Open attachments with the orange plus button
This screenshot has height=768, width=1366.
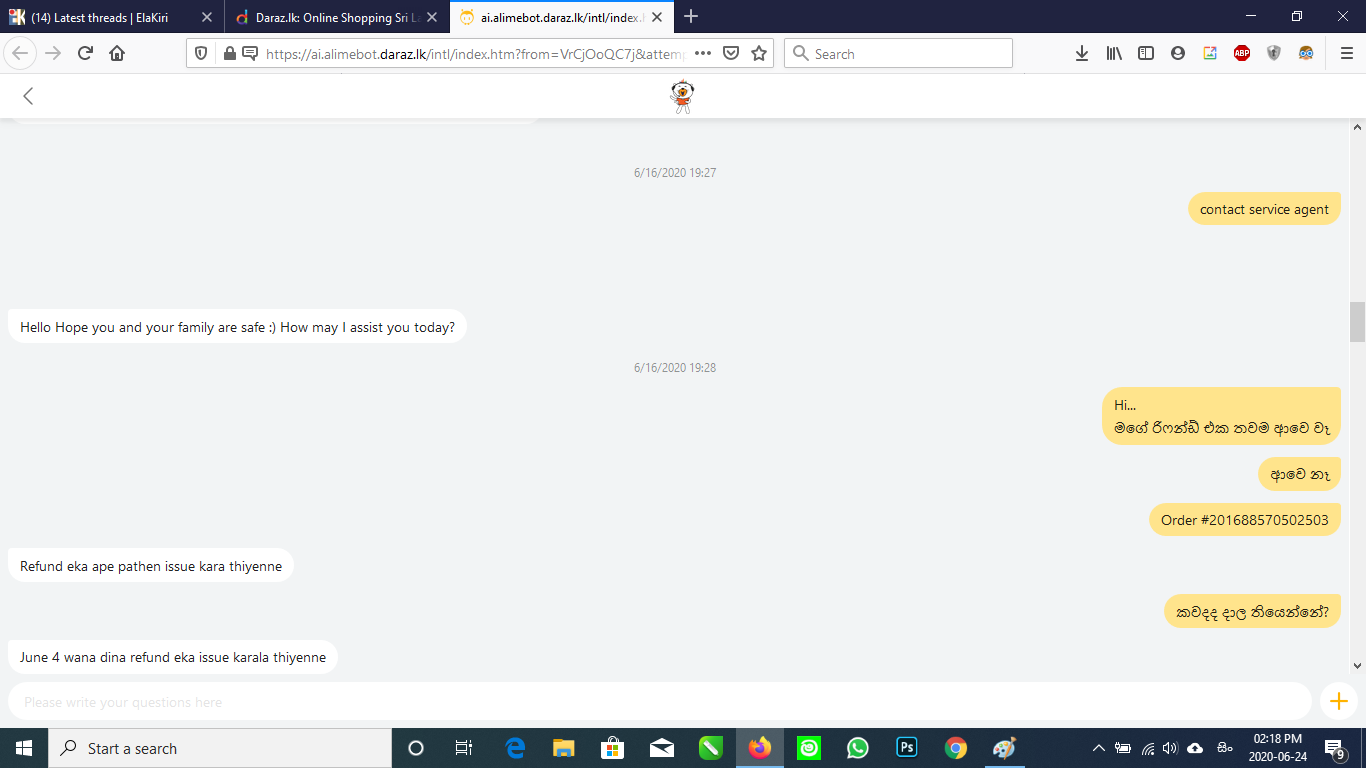tap(1339, 702)
